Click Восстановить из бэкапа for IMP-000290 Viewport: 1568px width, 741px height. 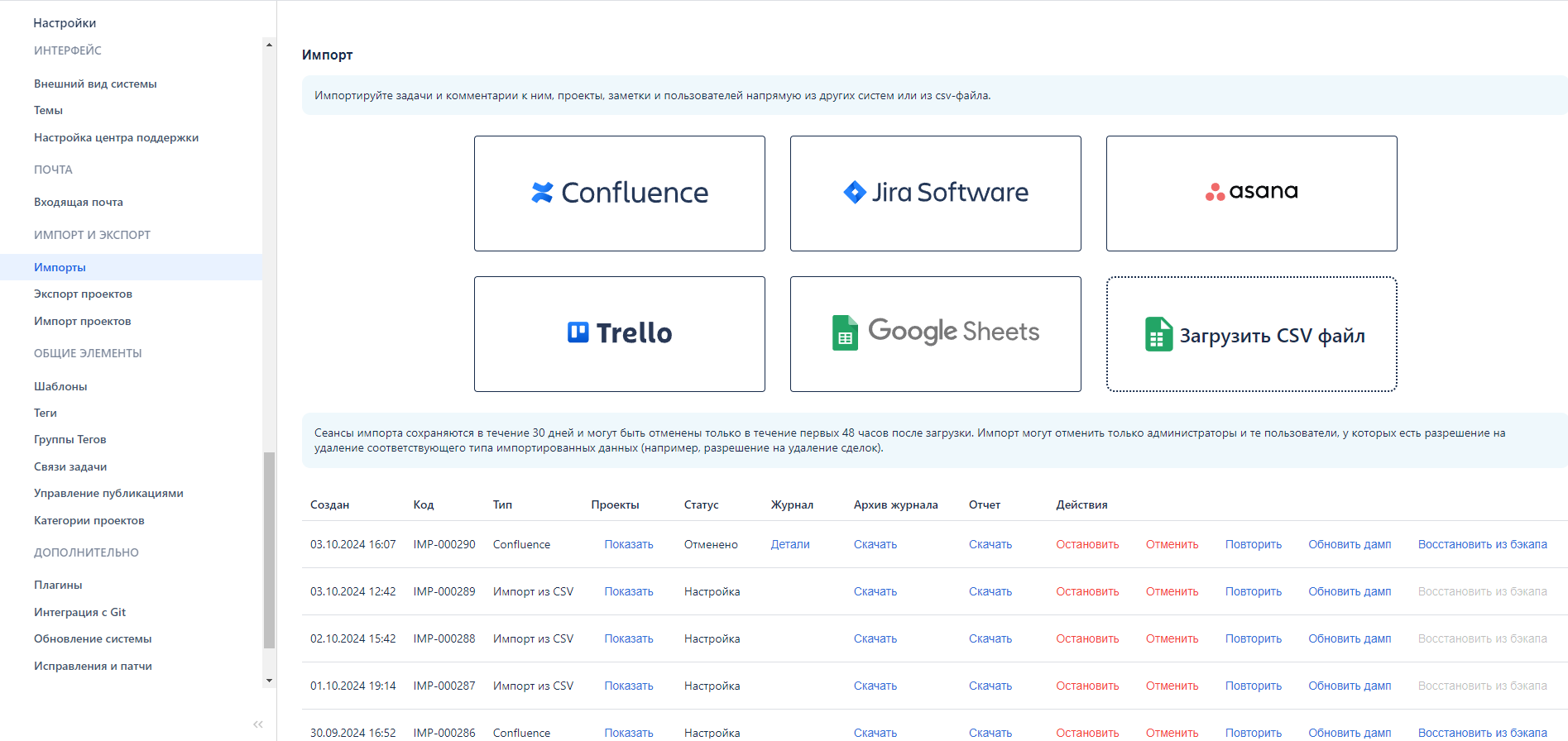tap(1483, 544)
